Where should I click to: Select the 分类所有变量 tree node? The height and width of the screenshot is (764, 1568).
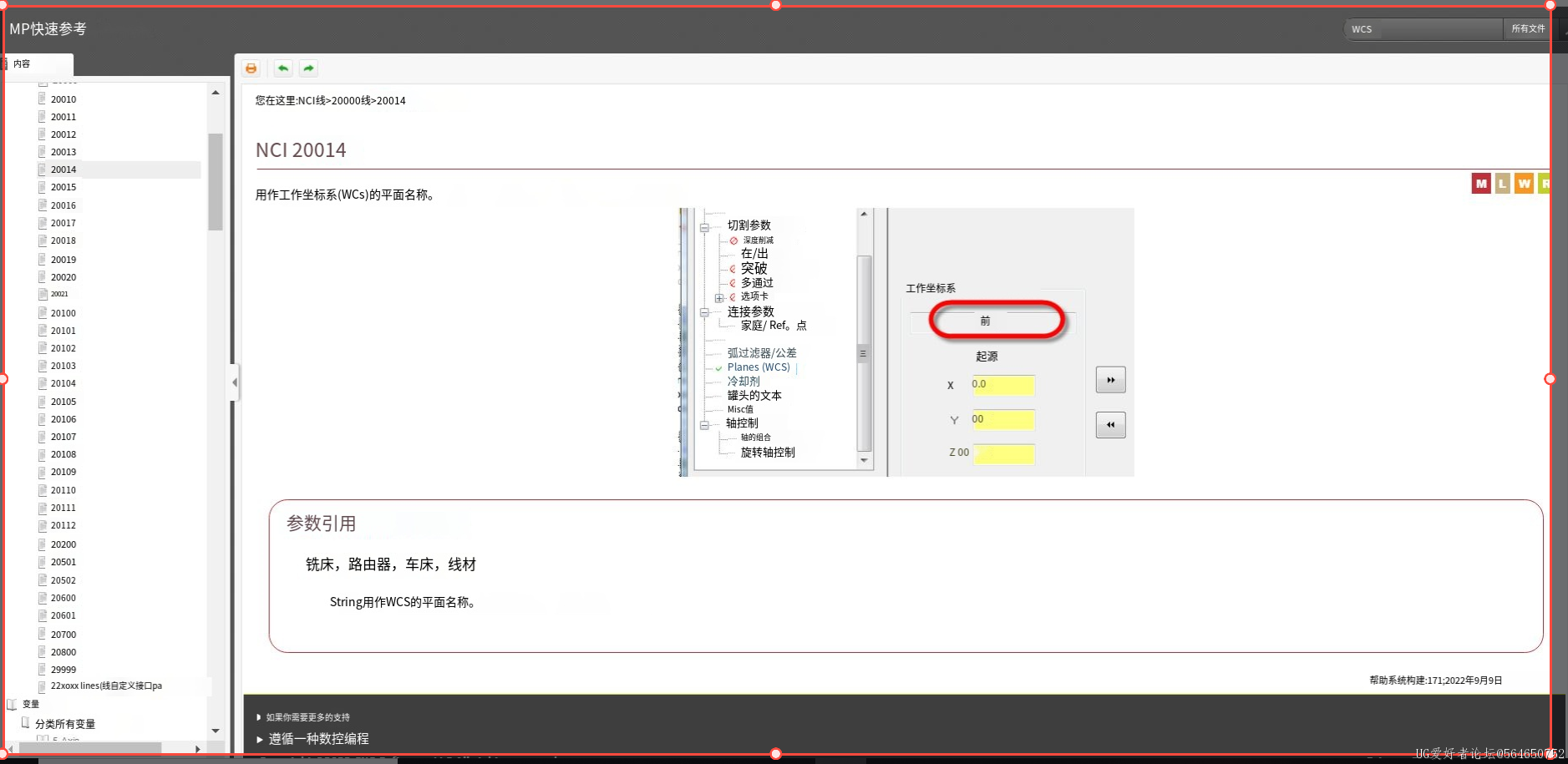[65, 724]
